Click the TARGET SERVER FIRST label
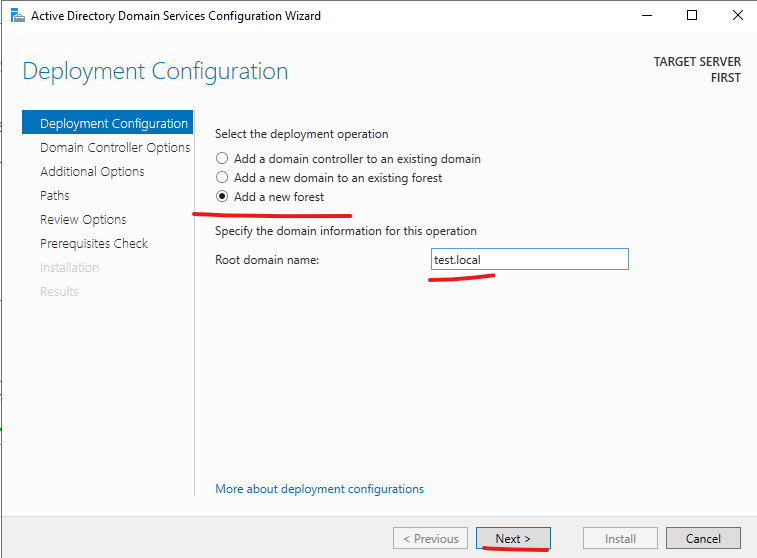The image size is (757, 558). (697, 70)
